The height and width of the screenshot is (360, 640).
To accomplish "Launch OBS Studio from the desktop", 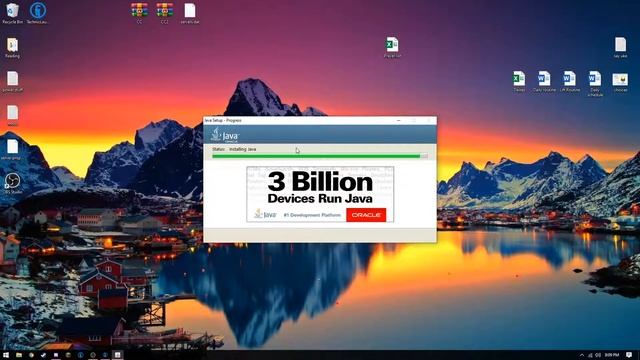I will [x=12, y=183].
